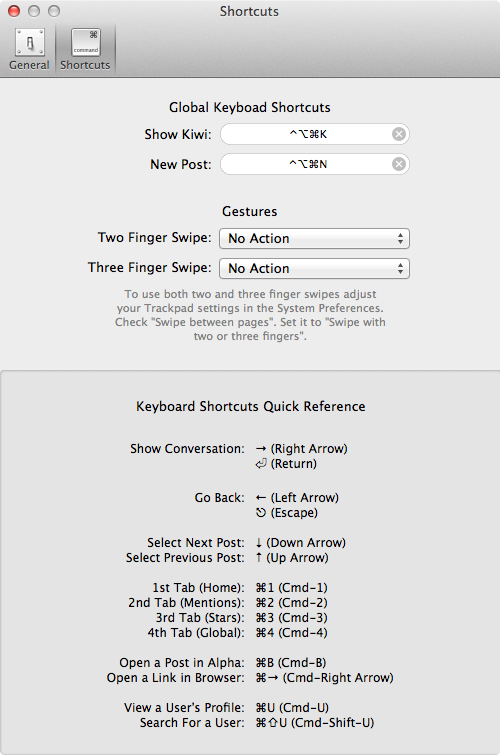Viewport: 500px width, 755px height.
Task: Click the New Post shortcut recorder field
Action: tap(315, 164)
